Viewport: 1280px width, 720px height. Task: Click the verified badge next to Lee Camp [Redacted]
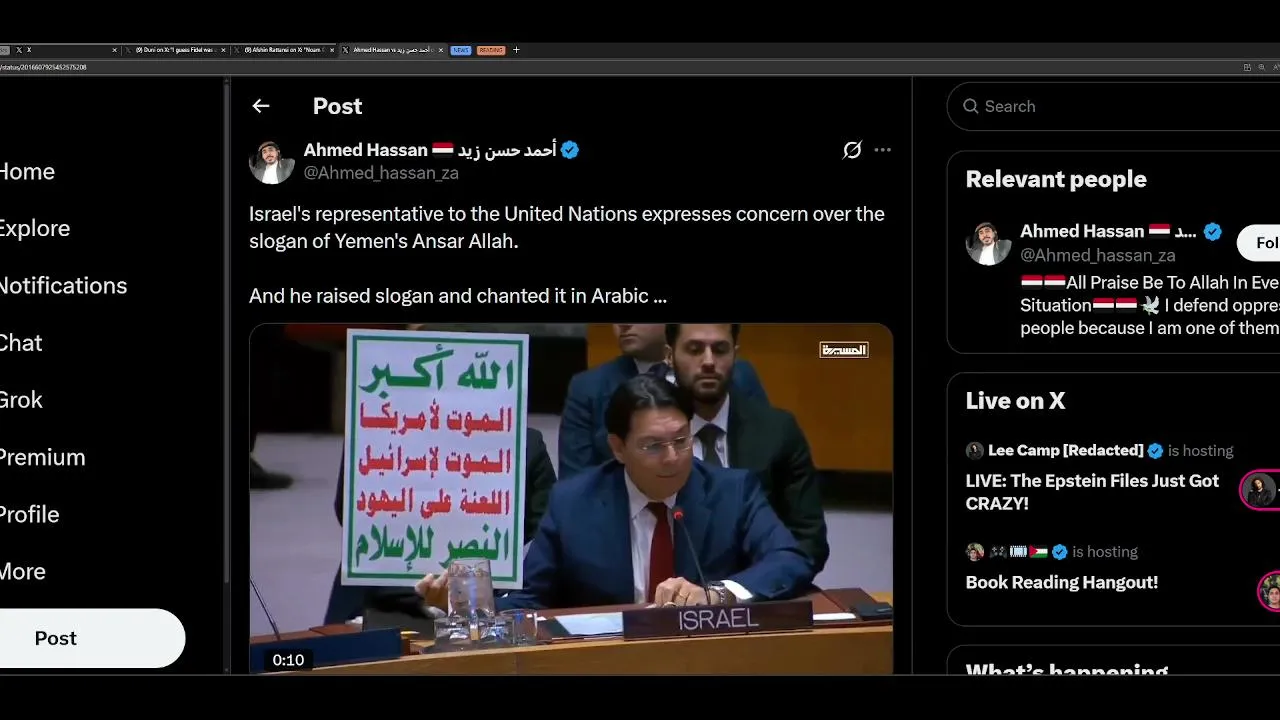[1155, 450]
